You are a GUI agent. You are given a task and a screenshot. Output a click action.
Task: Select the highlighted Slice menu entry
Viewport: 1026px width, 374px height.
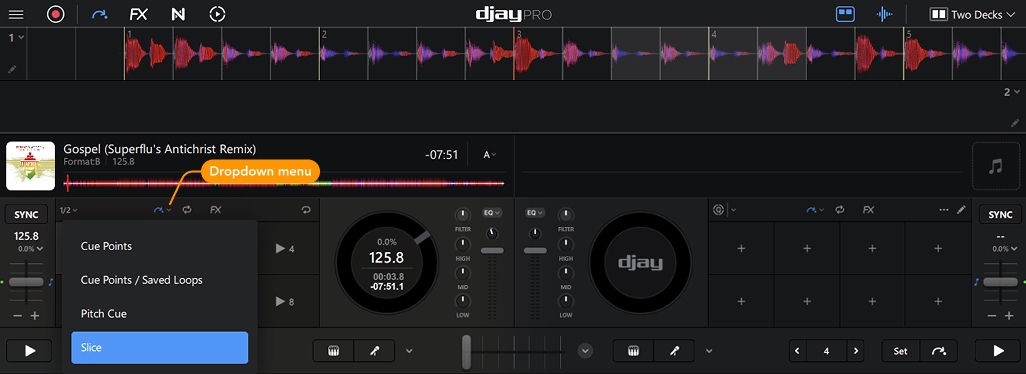[160, 348]
